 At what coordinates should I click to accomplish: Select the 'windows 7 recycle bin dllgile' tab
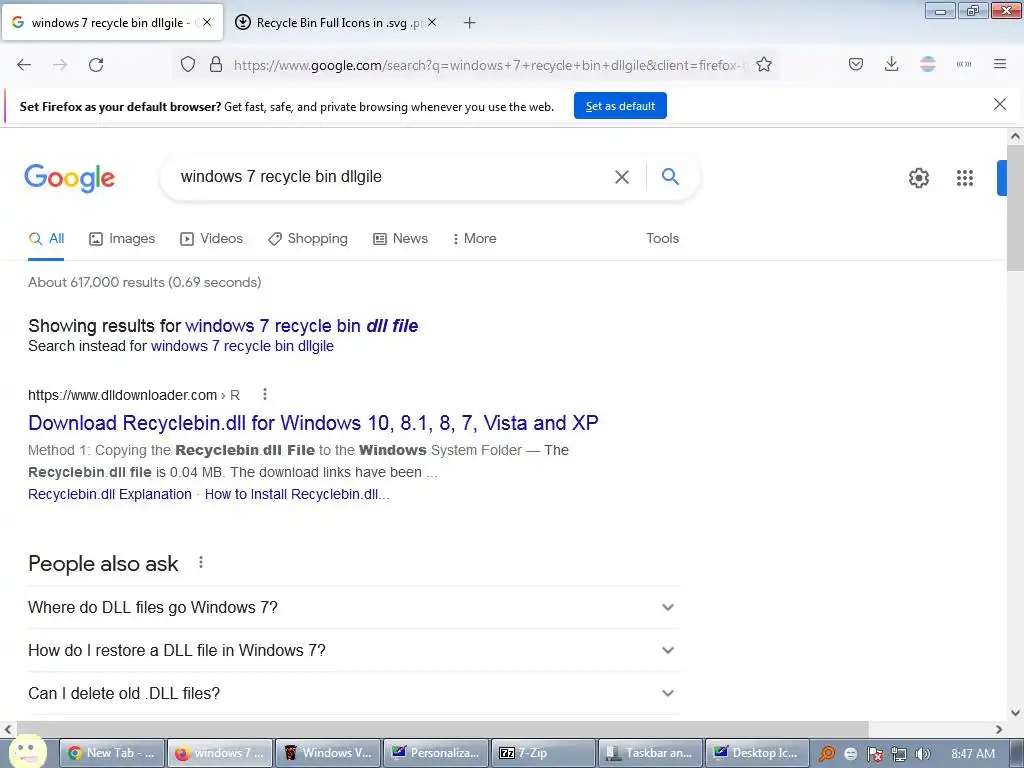coord(112,23)
